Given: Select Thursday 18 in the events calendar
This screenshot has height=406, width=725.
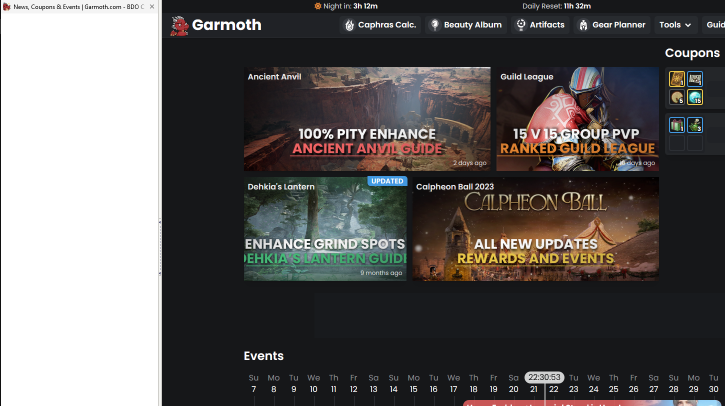Looking at the screenshot, I should click(473, 384).
